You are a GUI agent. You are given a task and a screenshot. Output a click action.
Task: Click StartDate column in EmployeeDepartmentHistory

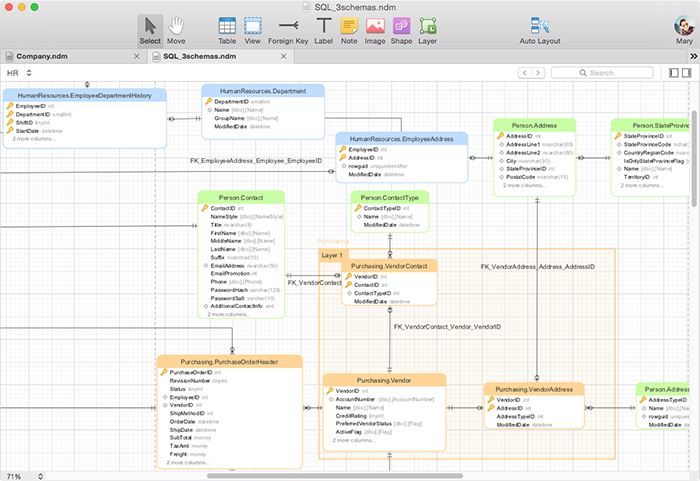(x=35, y=131)
